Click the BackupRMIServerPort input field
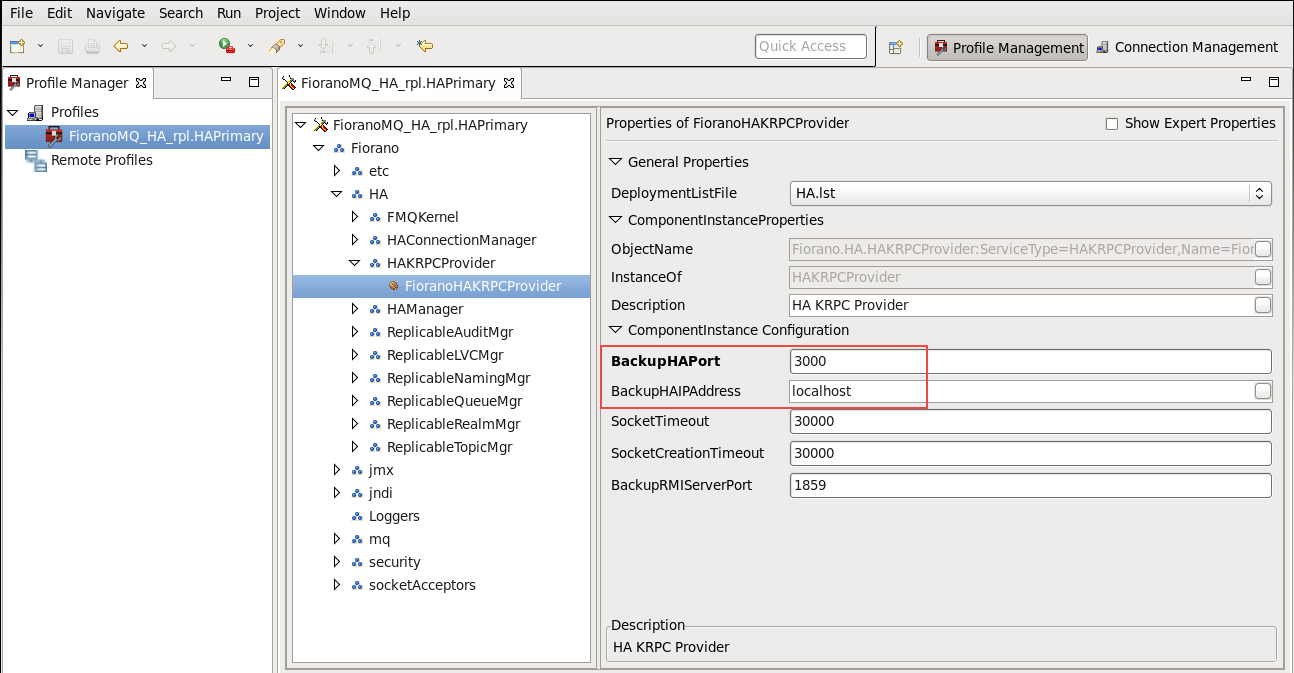The width and height of the screenshot is (1294, 673). coord(1030,485)
